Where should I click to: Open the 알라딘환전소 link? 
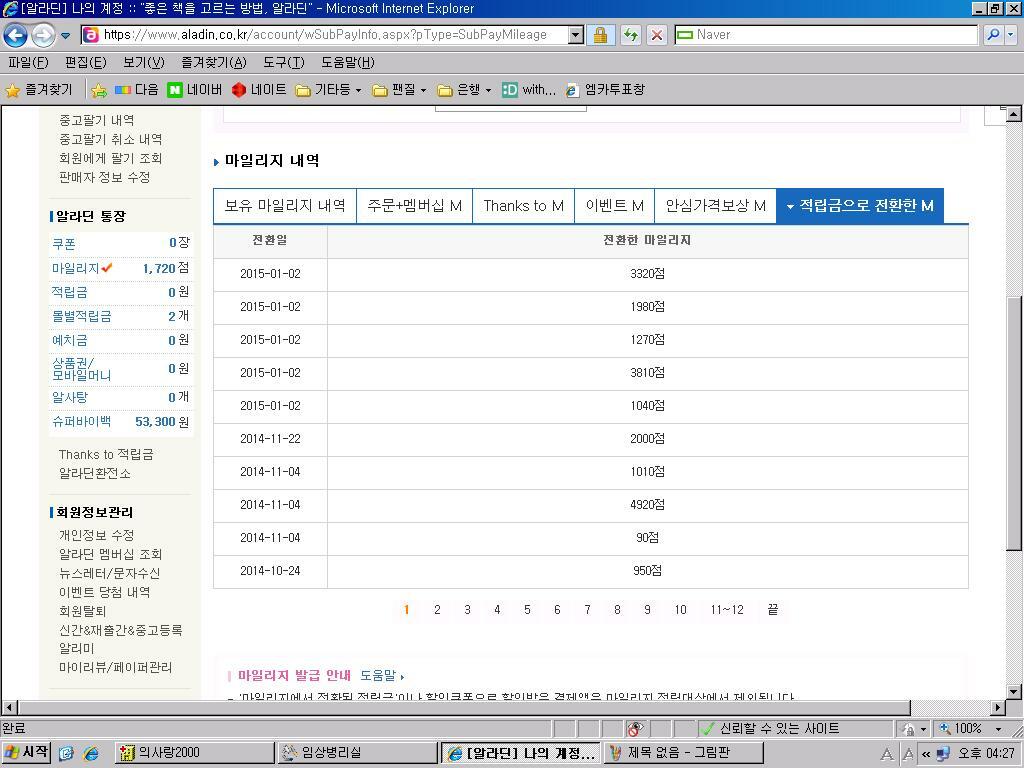click(x=95, y=473)
